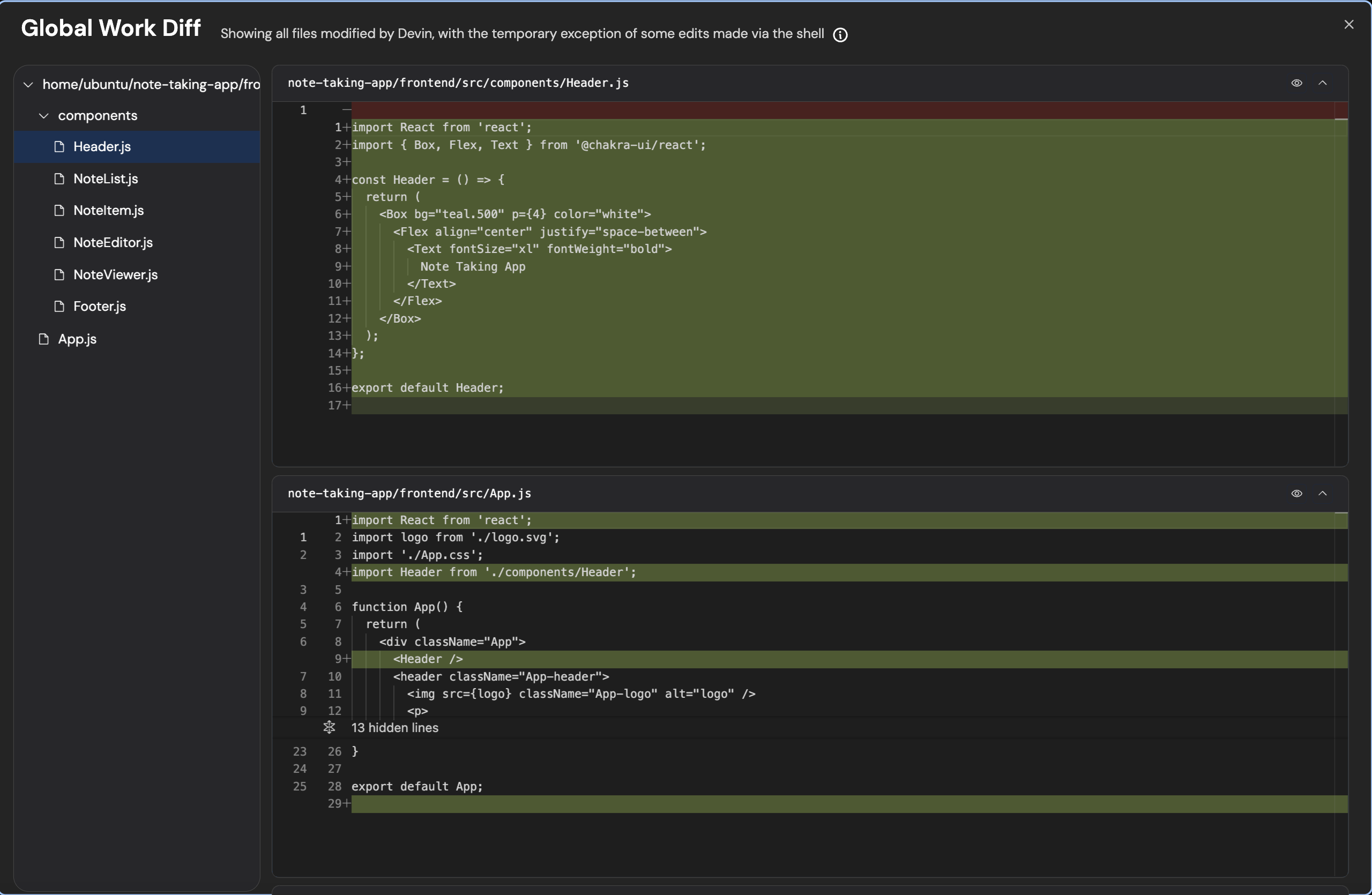Close the Global Work Diff dialog
The height and width of the screenshot is (895, 1372).
pyautogui.click(x=1348, y=25)
